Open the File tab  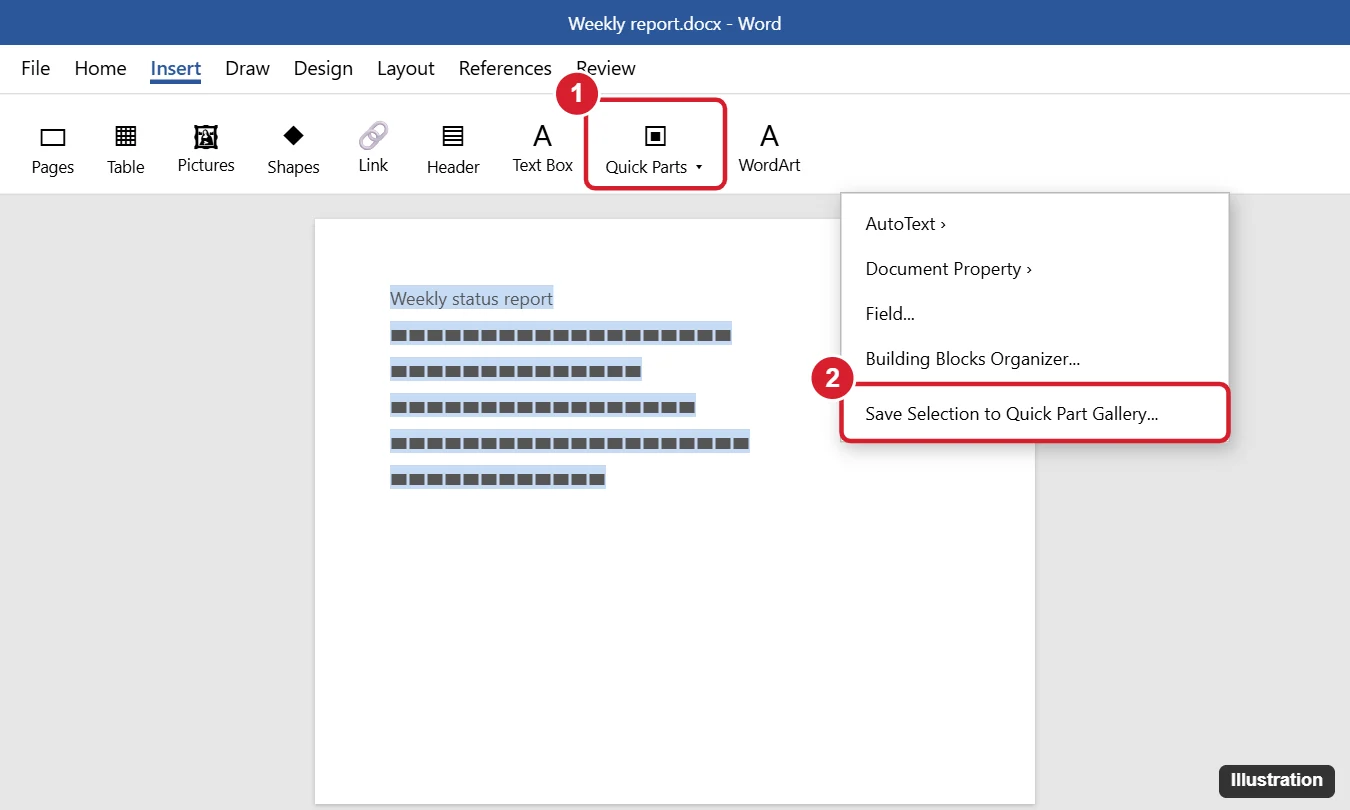[35, 68]
